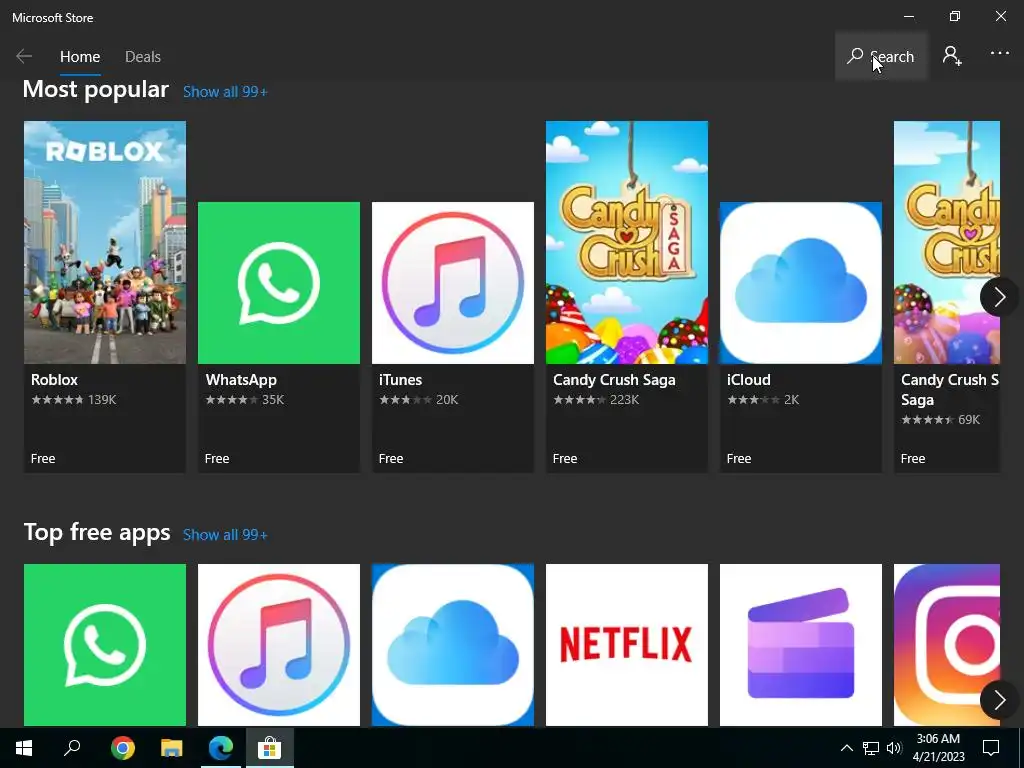The height and width of the screenshot is (768, 1024).
Task: Show all Top free apps
Action: (x=225, y=534)
